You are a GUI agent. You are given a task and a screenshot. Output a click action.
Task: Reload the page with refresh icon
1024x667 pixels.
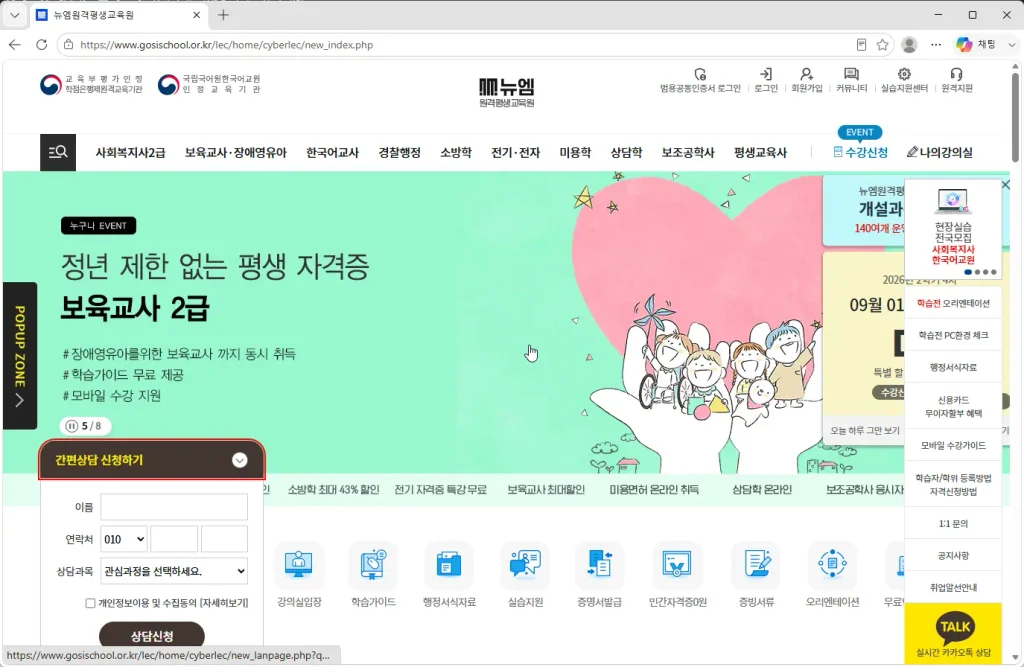(41, 44)
